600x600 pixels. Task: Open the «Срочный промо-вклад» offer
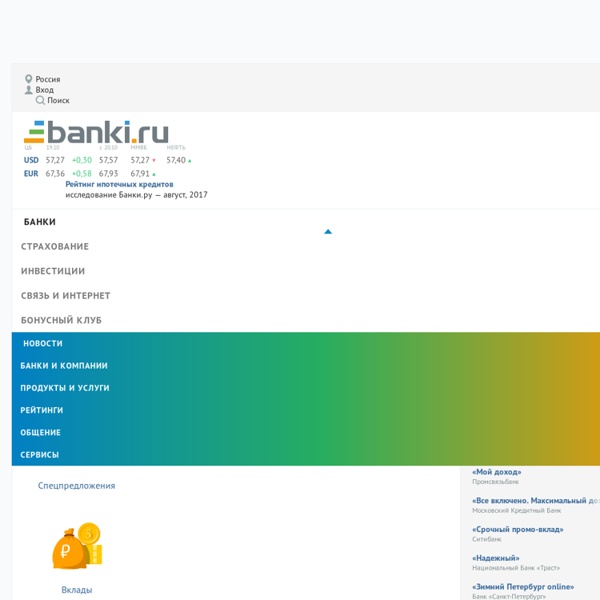click(518, 530)
